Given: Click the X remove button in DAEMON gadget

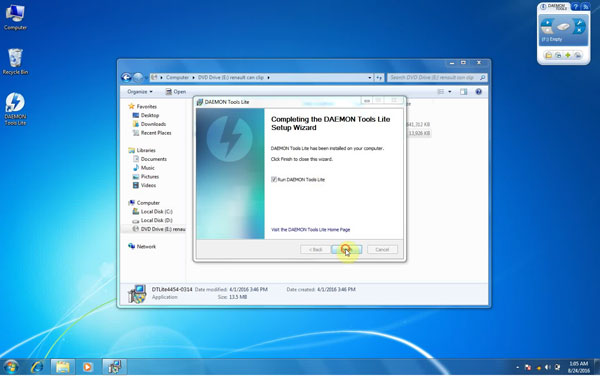Looking at the screenshot, I should point(579,30).
